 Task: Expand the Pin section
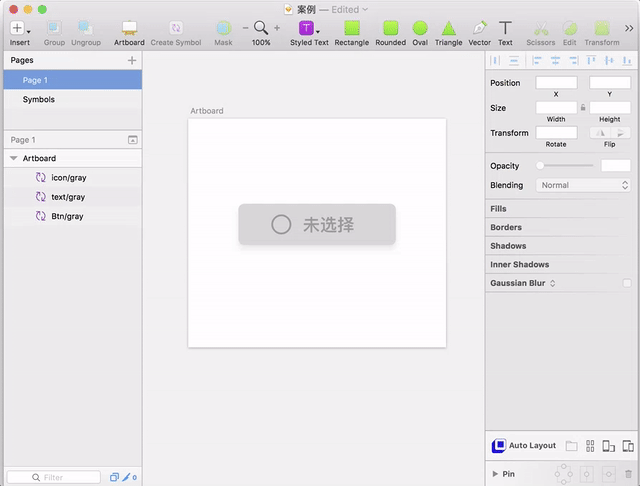coord(495,474)
